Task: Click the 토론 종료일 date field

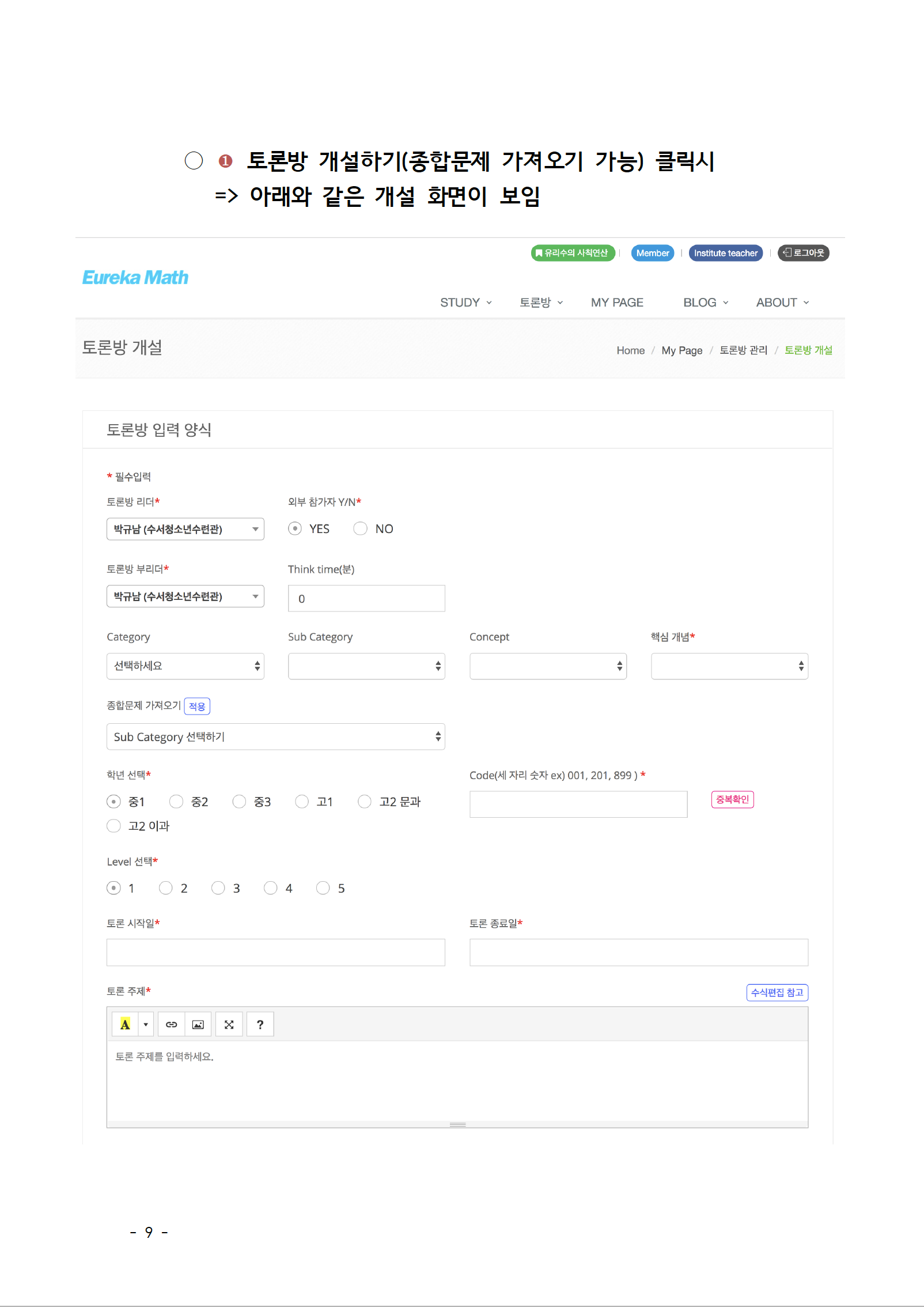Action: click(639, 953)
